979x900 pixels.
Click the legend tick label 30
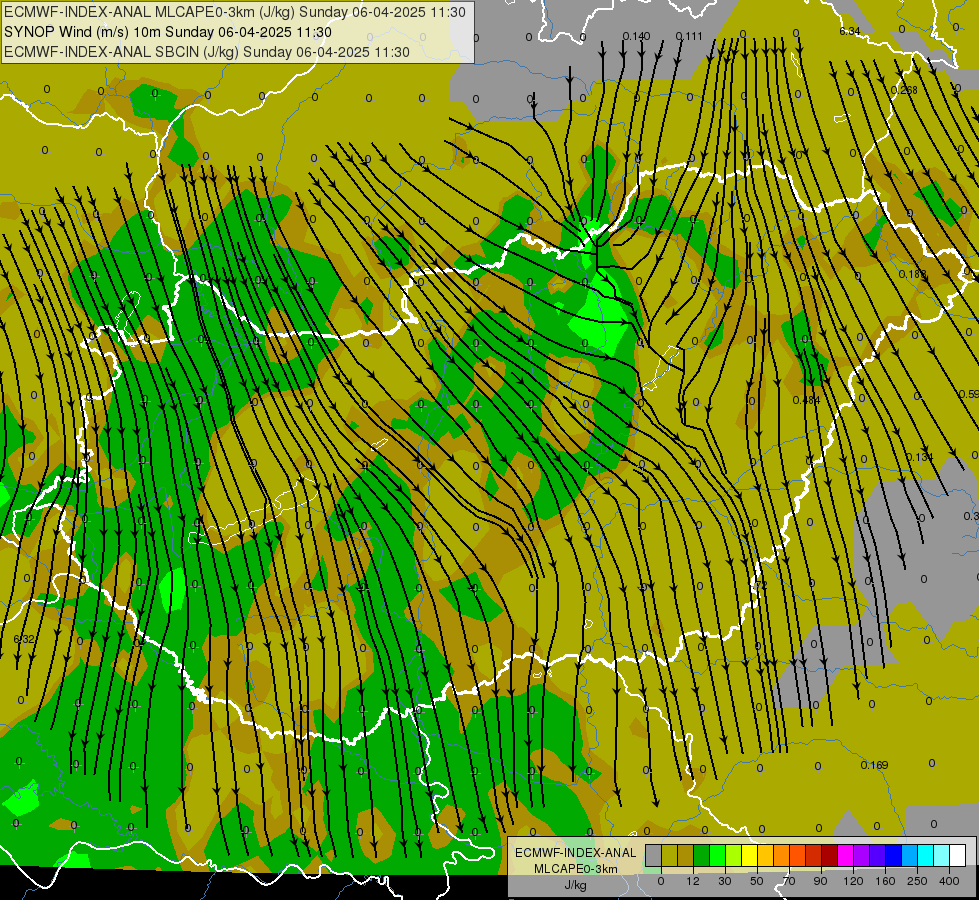(725, 881)
